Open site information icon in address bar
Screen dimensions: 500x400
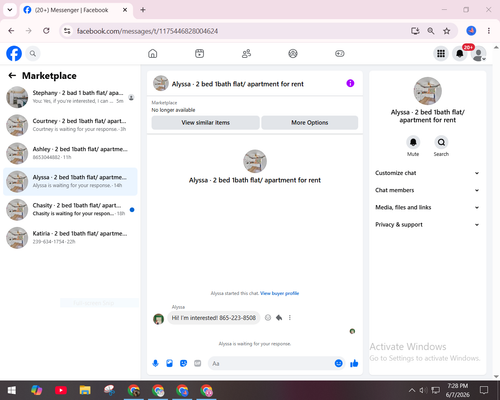tap(67, 31)
